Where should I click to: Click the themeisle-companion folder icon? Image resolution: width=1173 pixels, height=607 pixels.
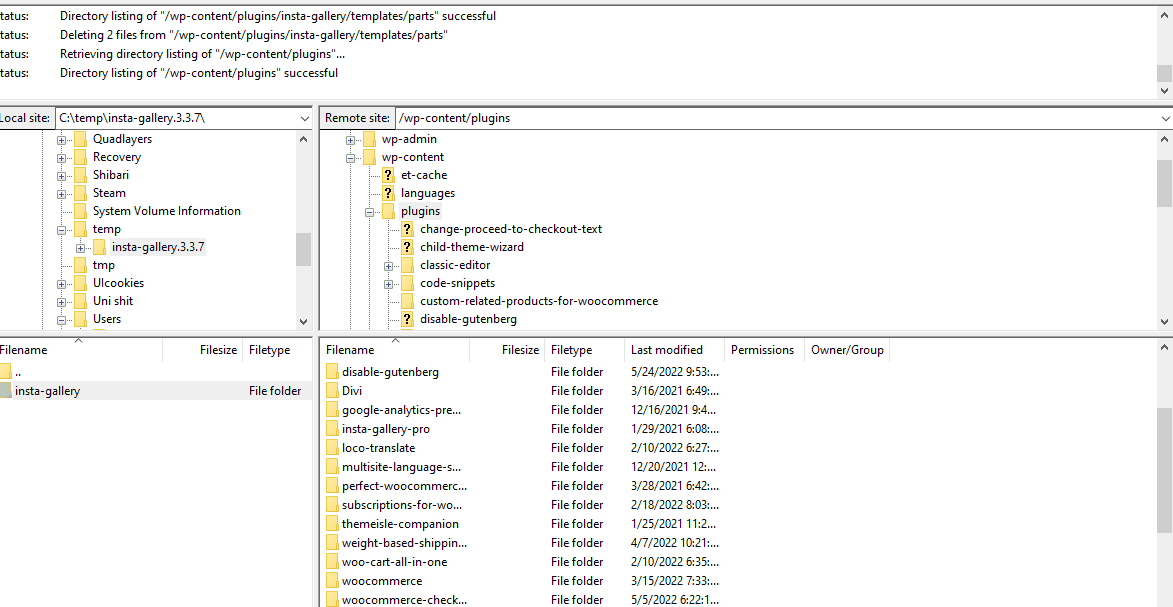click(333, 524)
